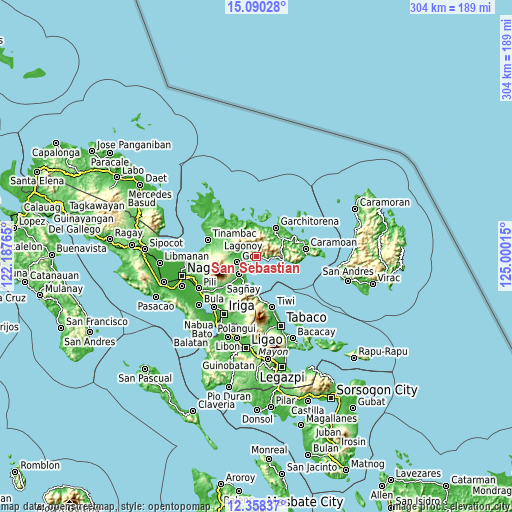The width and height of the screenshot is (512, 512).
Task: Click the Tiwi town label
Action: coord(286,301)
